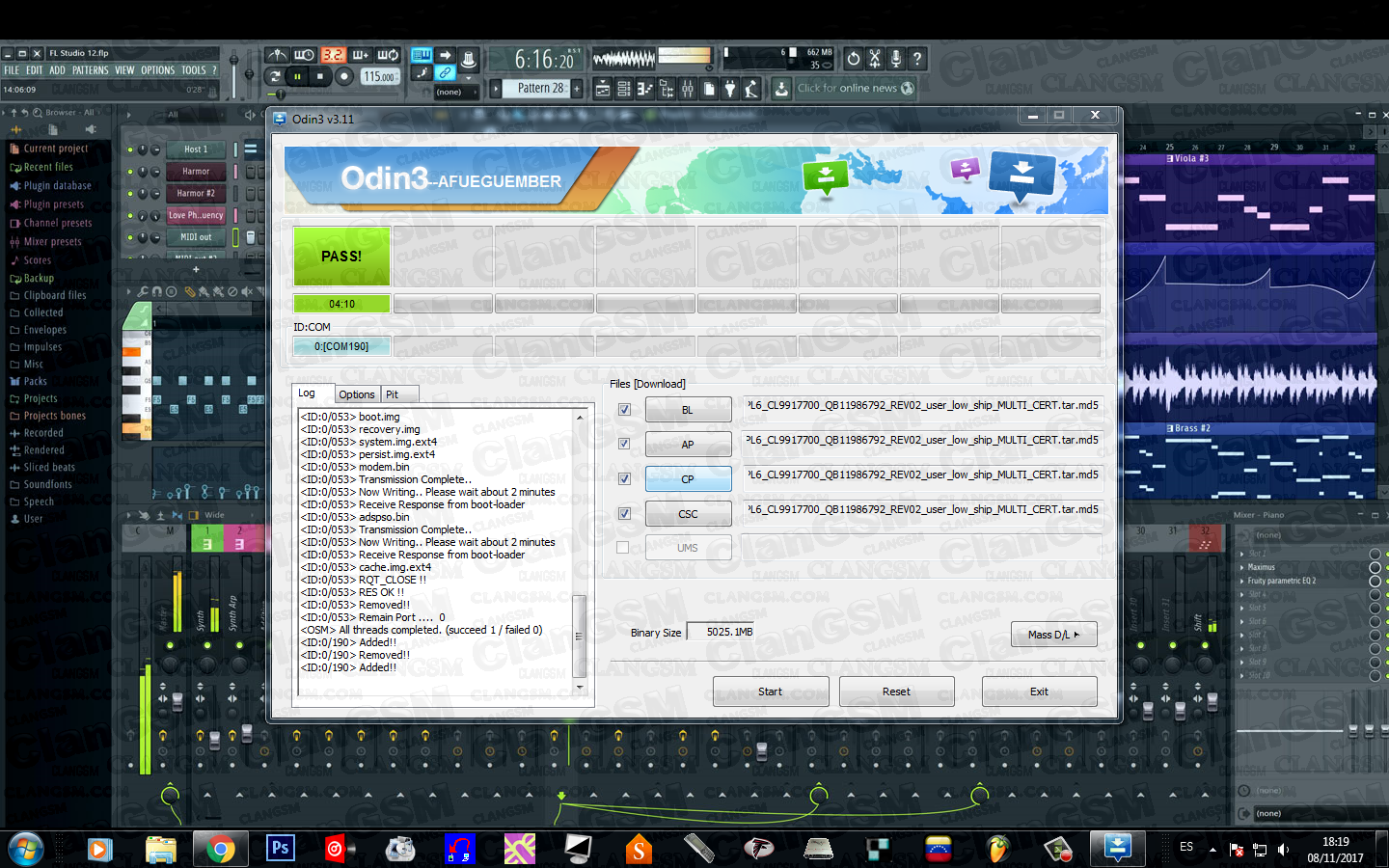
Task: Uncheck the AP file checkbox
Action: [x=624, y=445]
